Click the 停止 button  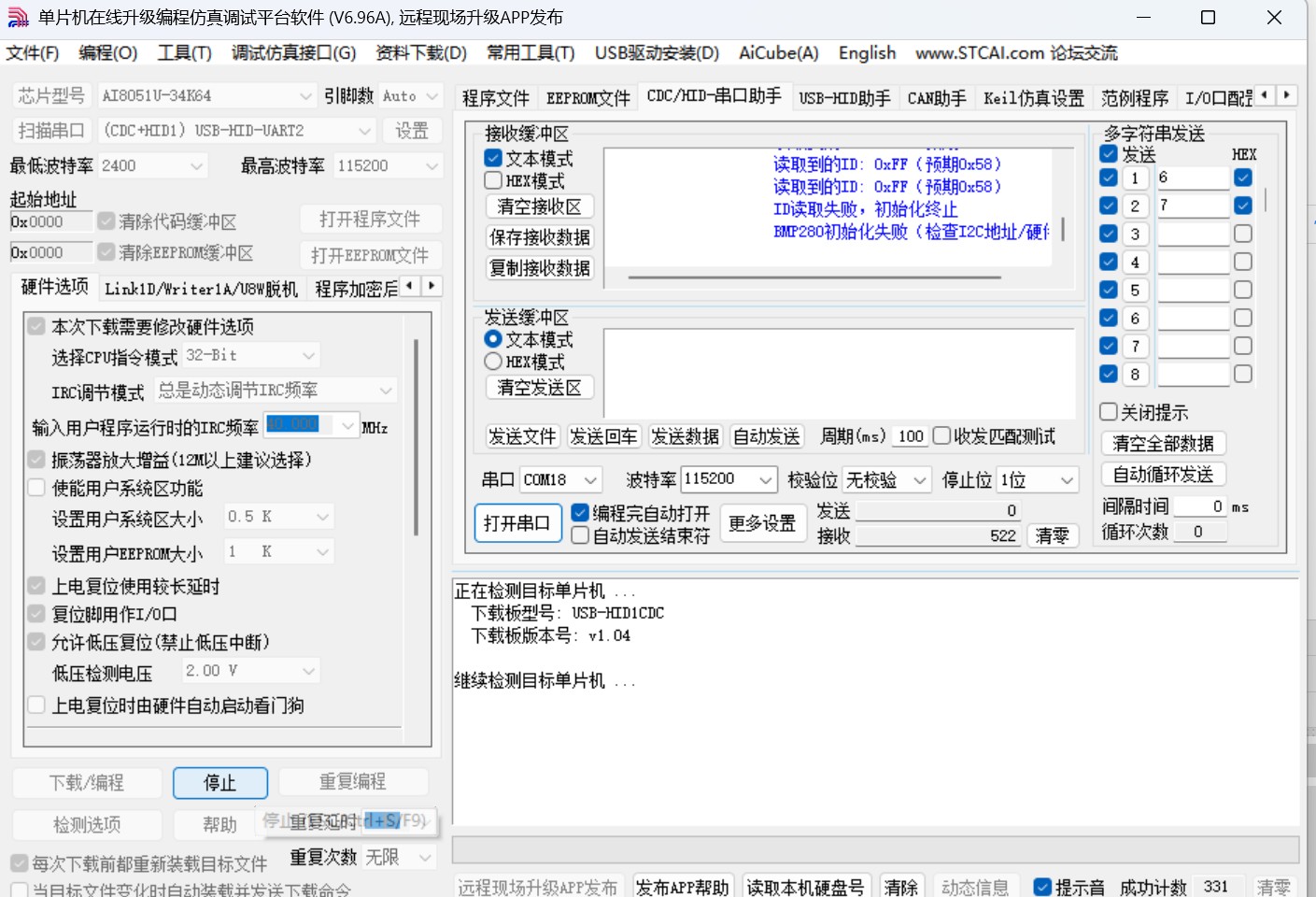(x=220, y=783)
